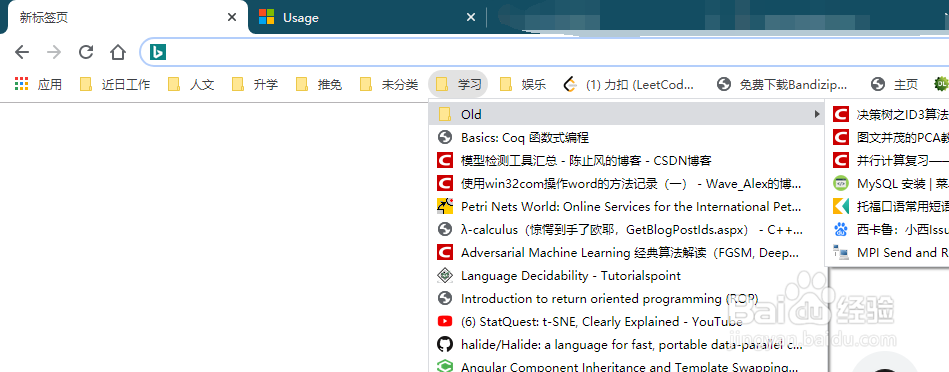949x372 pixels.
Task: Open MySQL 安装 in Old submenu
Action: [887, 183]
